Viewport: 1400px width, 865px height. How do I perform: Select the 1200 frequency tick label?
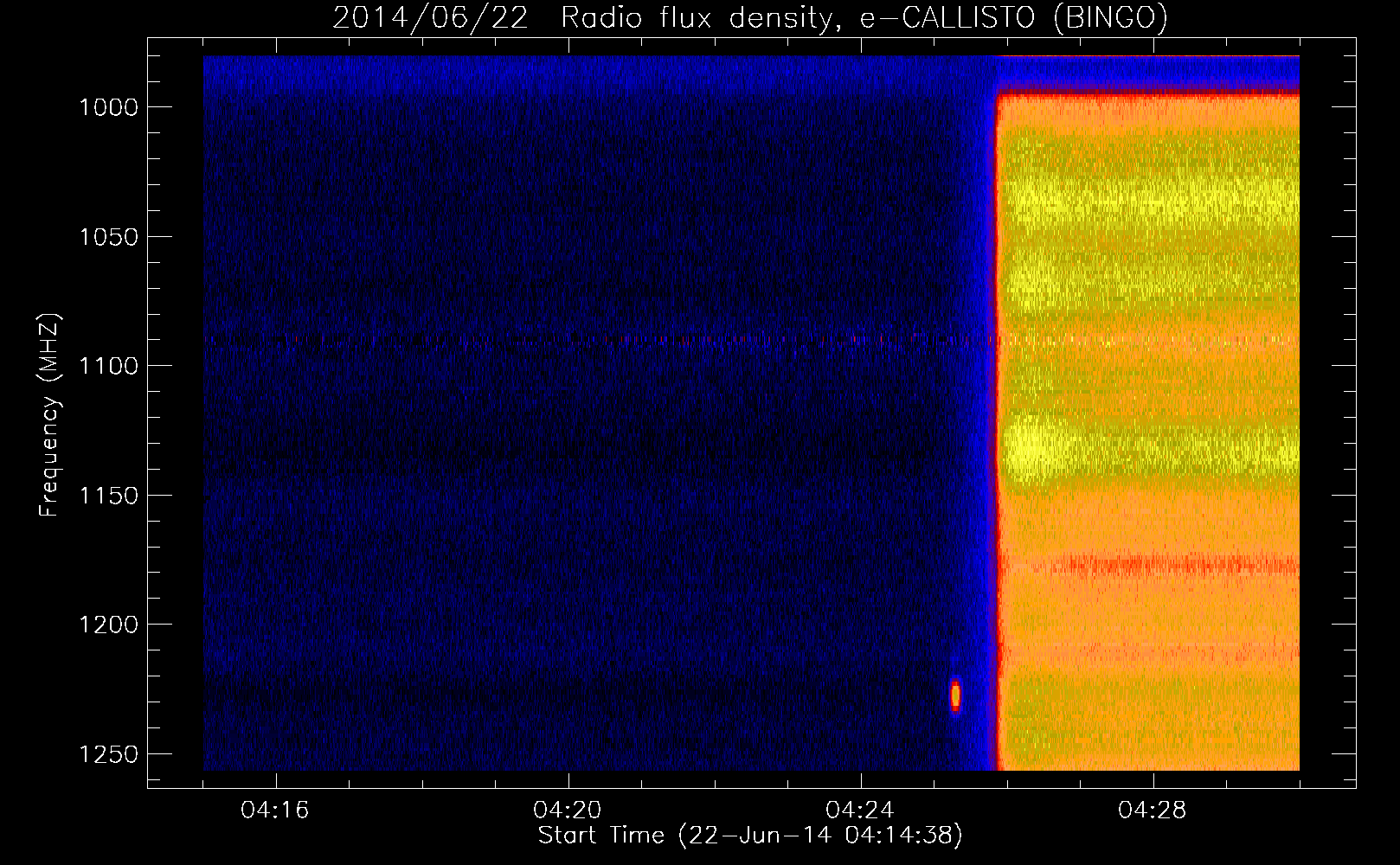pyautogui.click(x=108, y=625)
